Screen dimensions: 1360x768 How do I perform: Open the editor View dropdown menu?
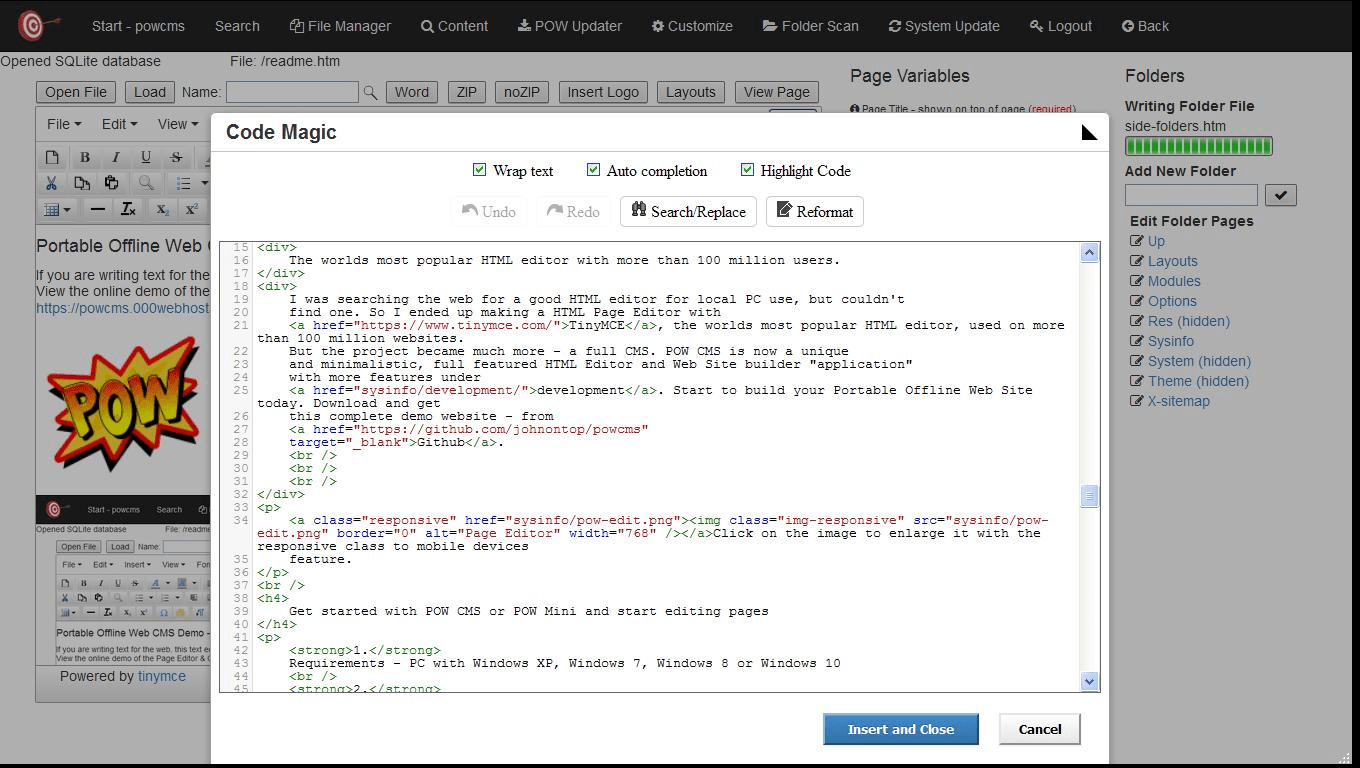point(177,124)
